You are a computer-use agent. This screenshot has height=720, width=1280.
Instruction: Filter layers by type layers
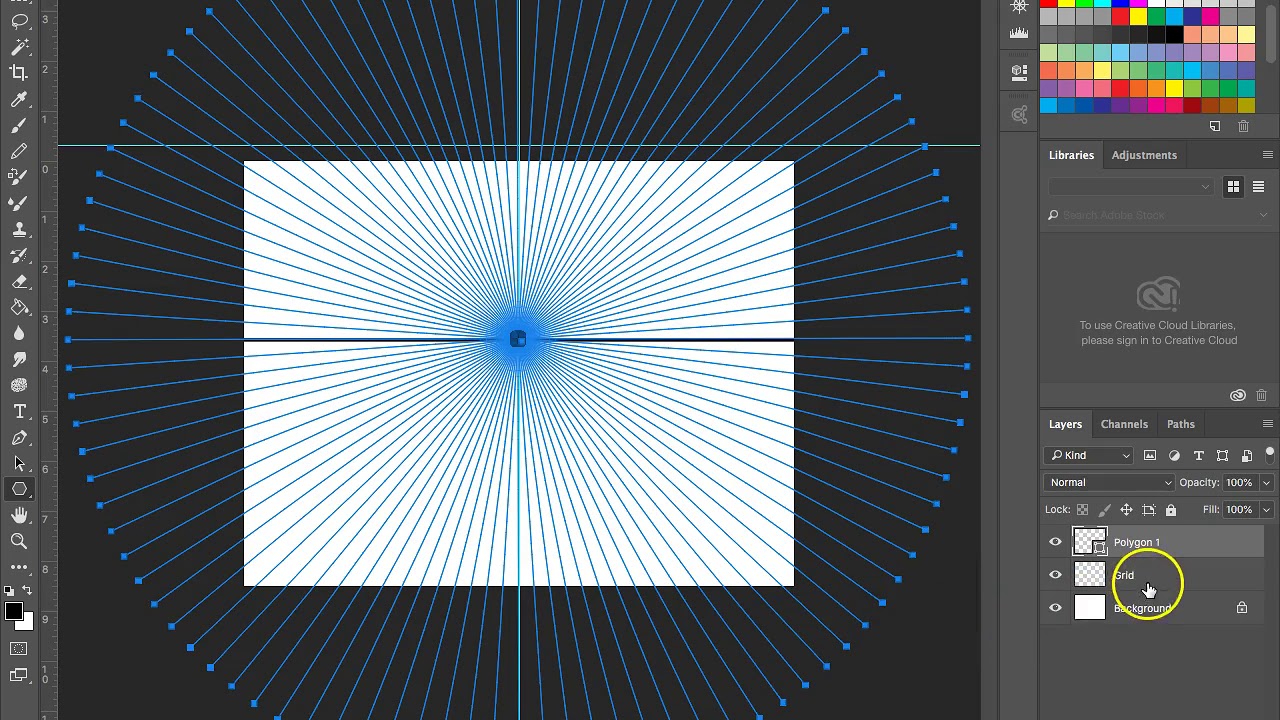pyautogui.click(x=1198, y=456)
